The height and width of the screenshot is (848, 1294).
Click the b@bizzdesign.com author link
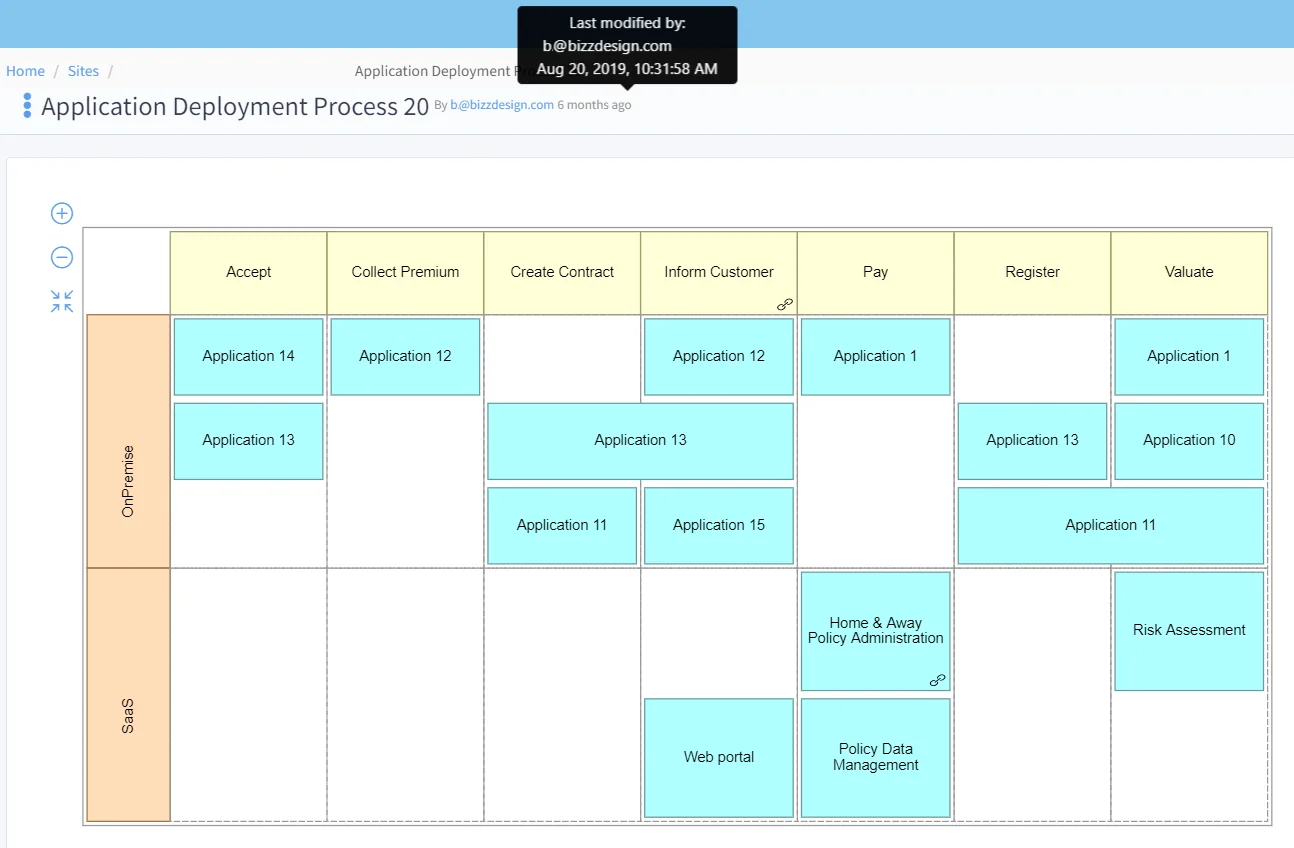tap(501, 105)
